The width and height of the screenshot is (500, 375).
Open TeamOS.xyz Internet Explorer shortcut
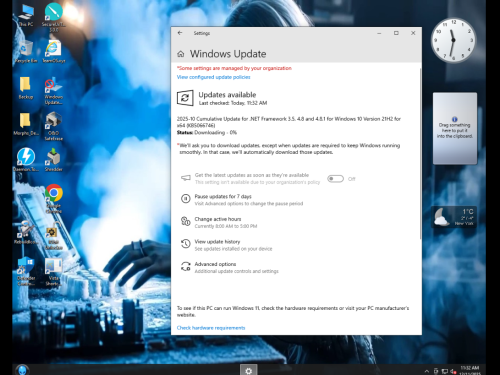(54, 52)
